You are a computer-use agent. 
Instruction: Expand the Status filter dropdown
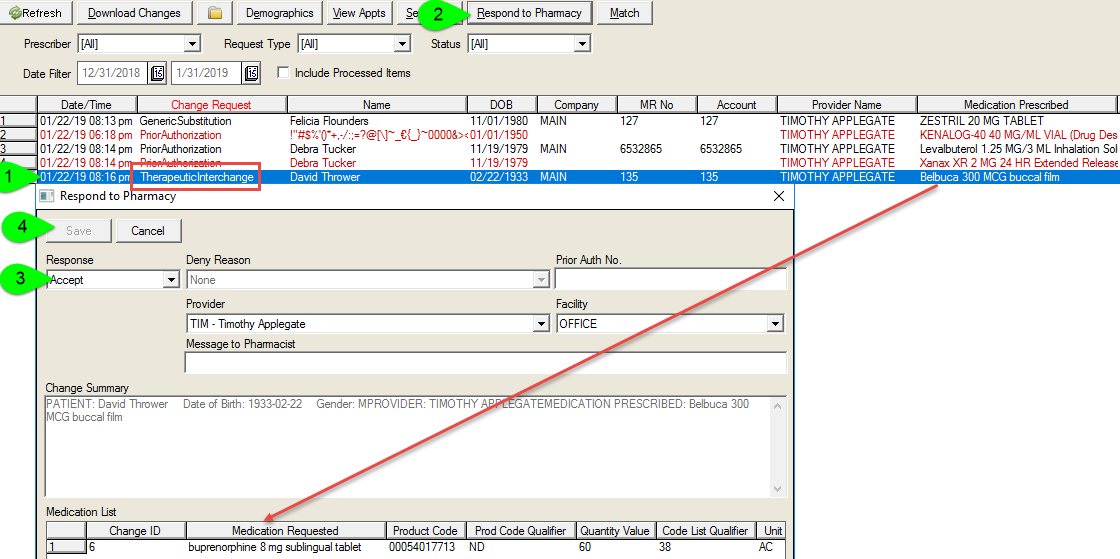[581, 44]
